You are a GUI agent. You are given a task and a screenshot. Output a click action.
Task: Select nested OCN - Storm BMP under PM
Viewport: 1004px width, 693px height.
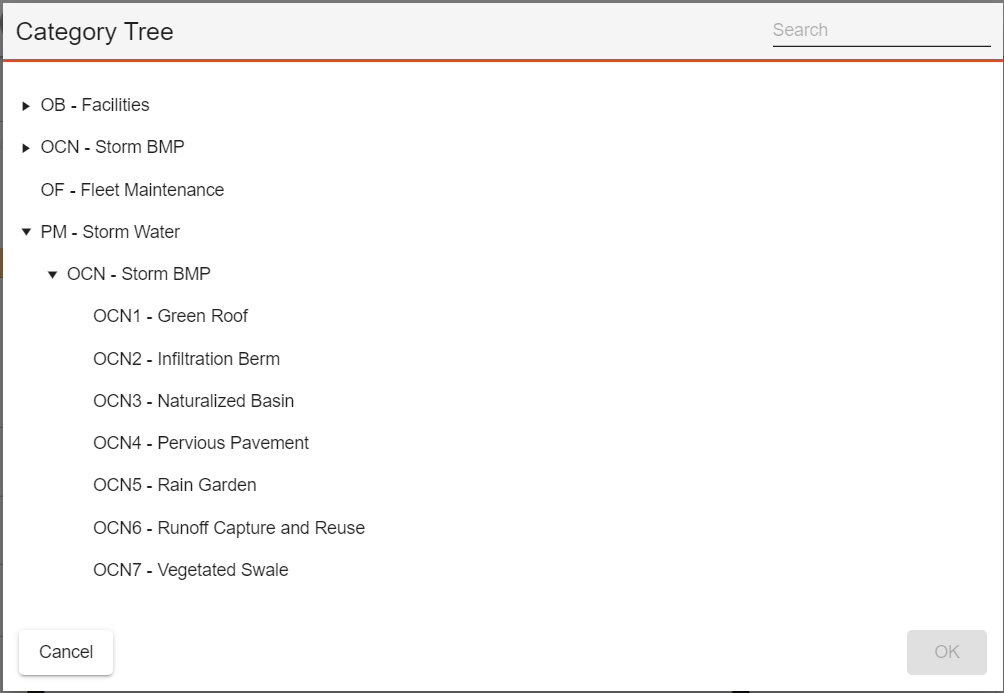[x=139, y=274]
